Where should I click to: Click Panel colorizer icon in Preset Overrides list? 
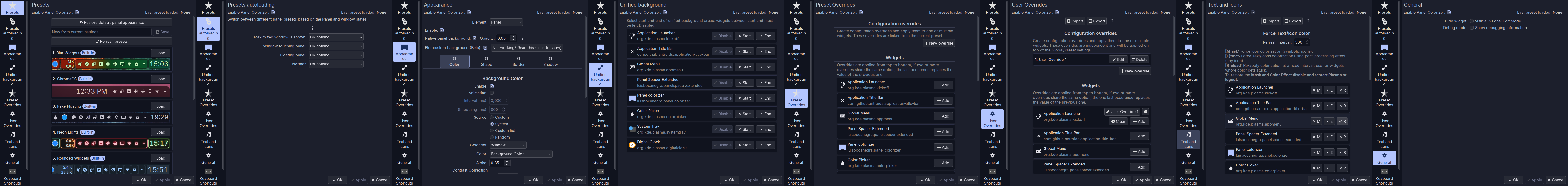[x=842, y=147]
